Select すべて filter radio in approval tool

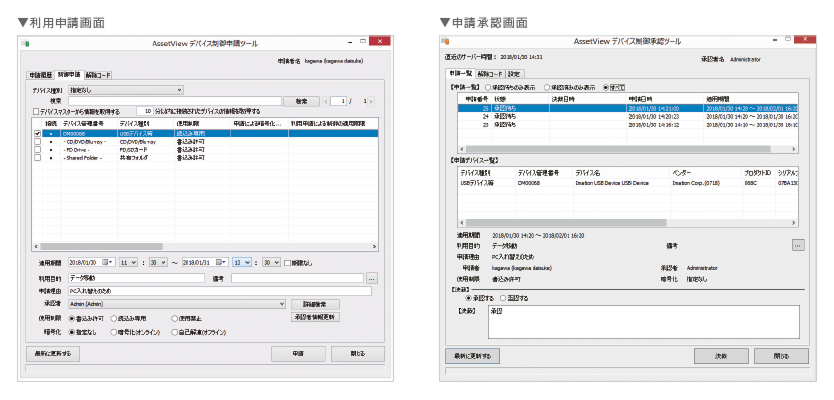coord(606,87)
